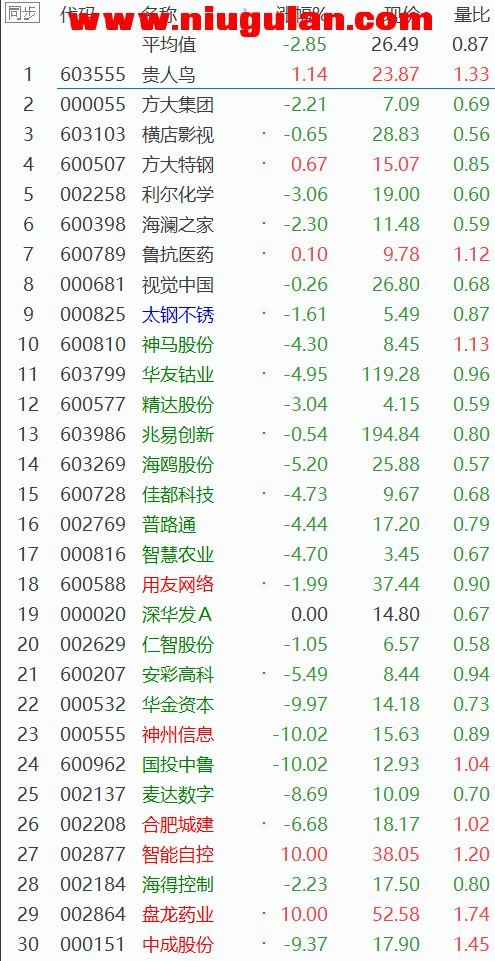495x961 pixels.
Task: Select stock 仁智股份
Action: 178,645
